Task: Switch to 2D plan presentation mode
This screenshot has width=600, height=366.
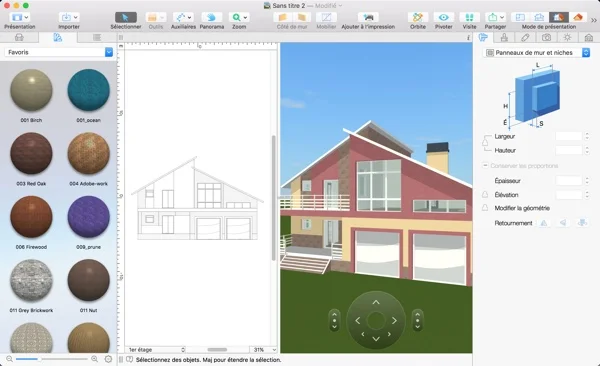Action: point(520,17)
